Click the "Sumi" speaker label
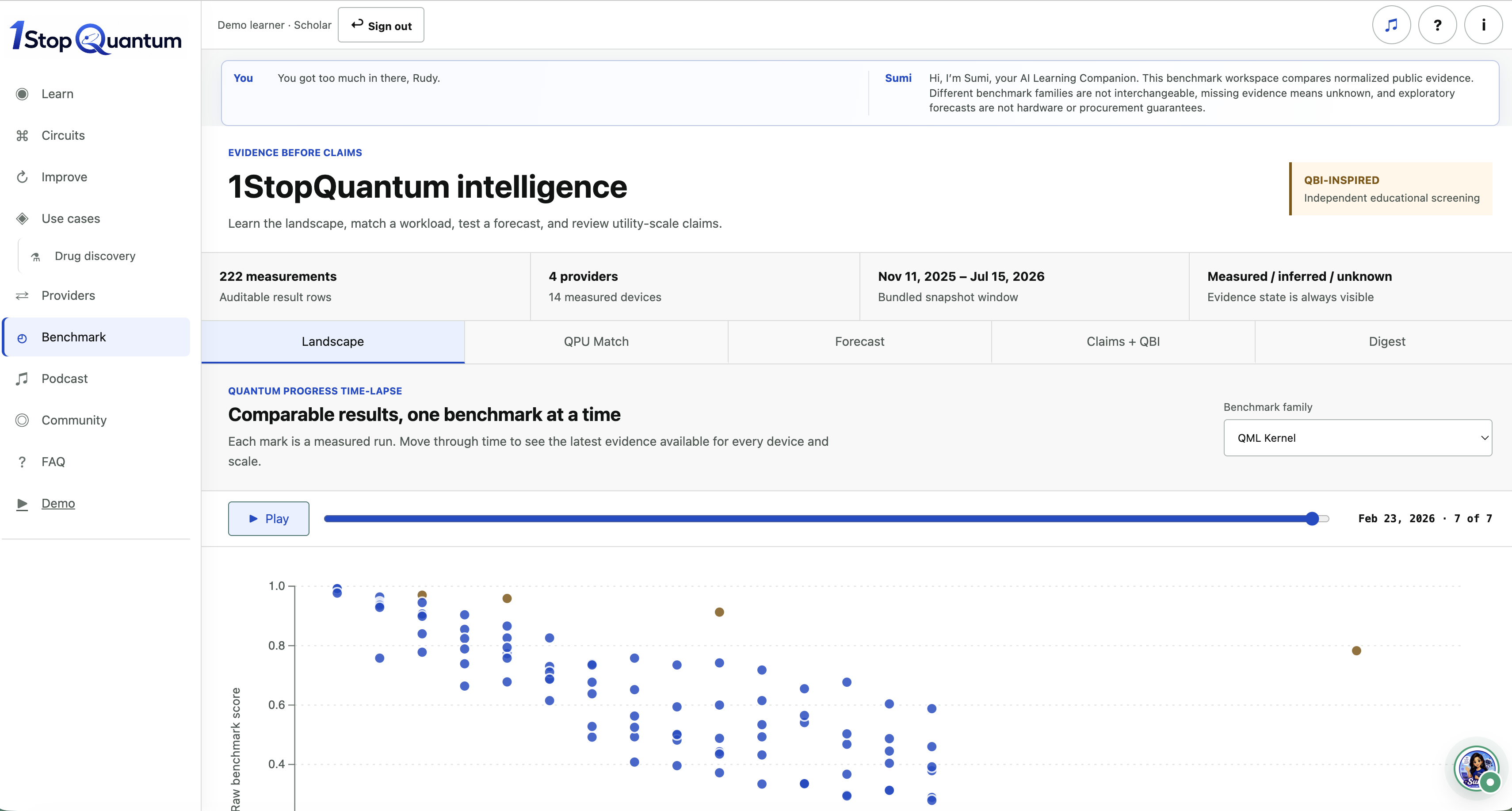 898,78
